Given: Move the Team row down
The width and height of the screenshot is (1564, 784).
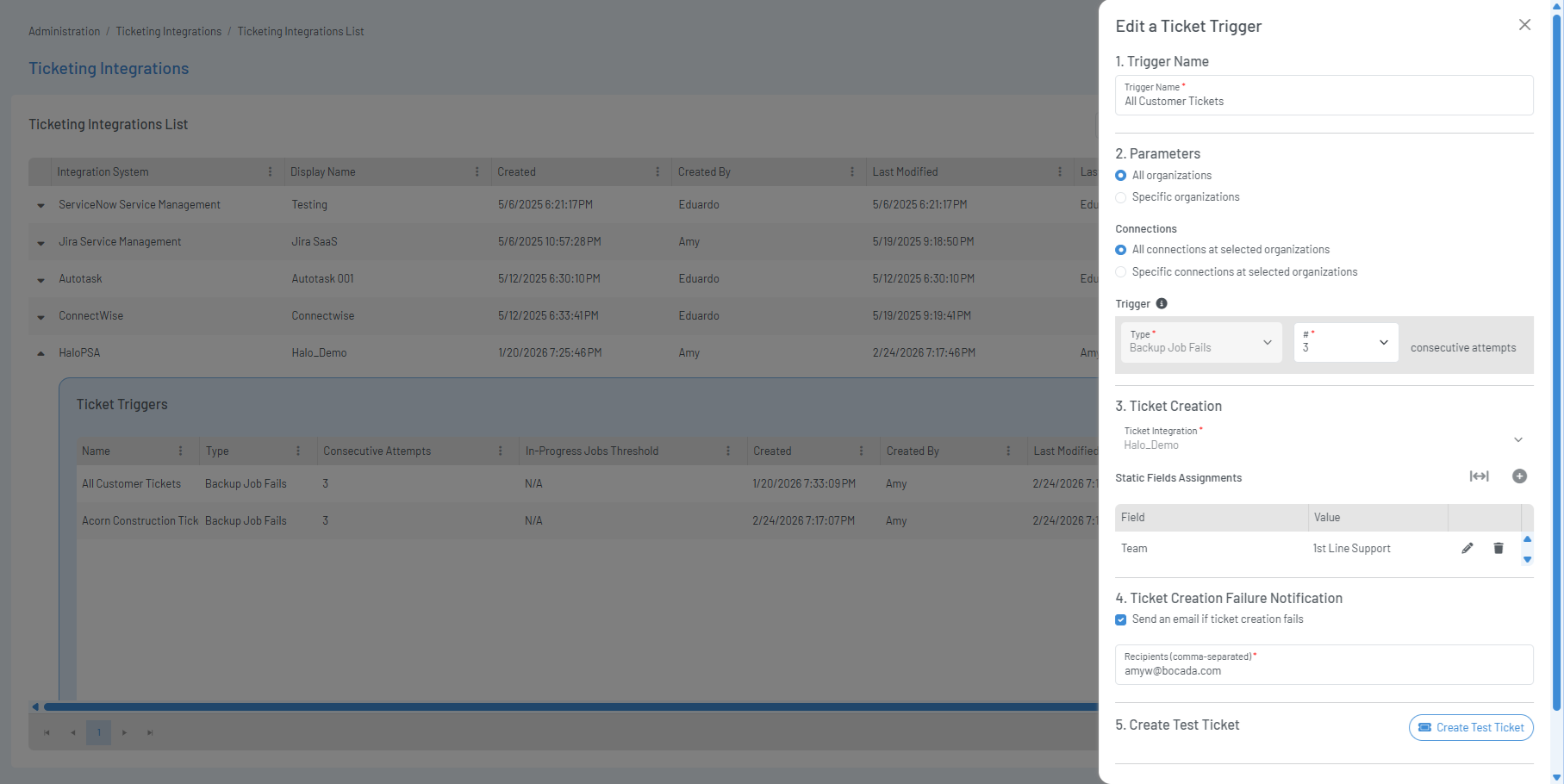Looking at the screenshot, I should pyautogui.click(x=1527, y=560).
